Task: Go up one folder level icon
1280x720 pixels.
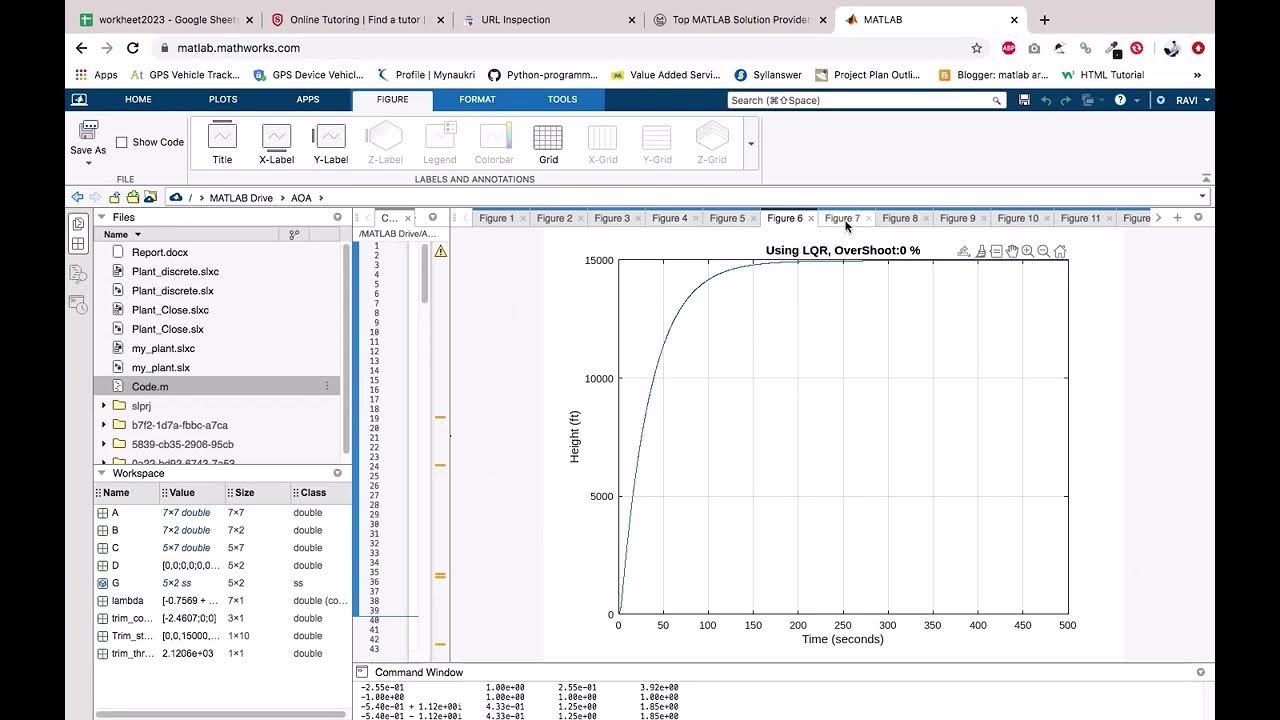Action: point(114,197)
